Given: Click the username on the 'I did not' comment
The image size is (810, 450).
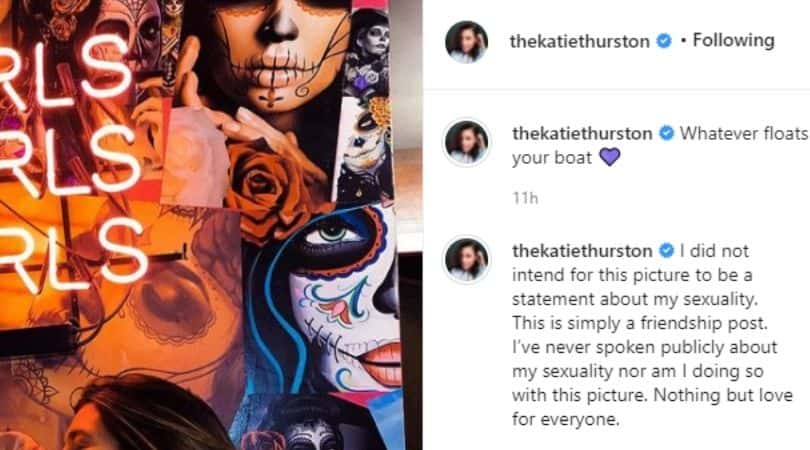Looking at the screenshot, I should coord(582,251).
